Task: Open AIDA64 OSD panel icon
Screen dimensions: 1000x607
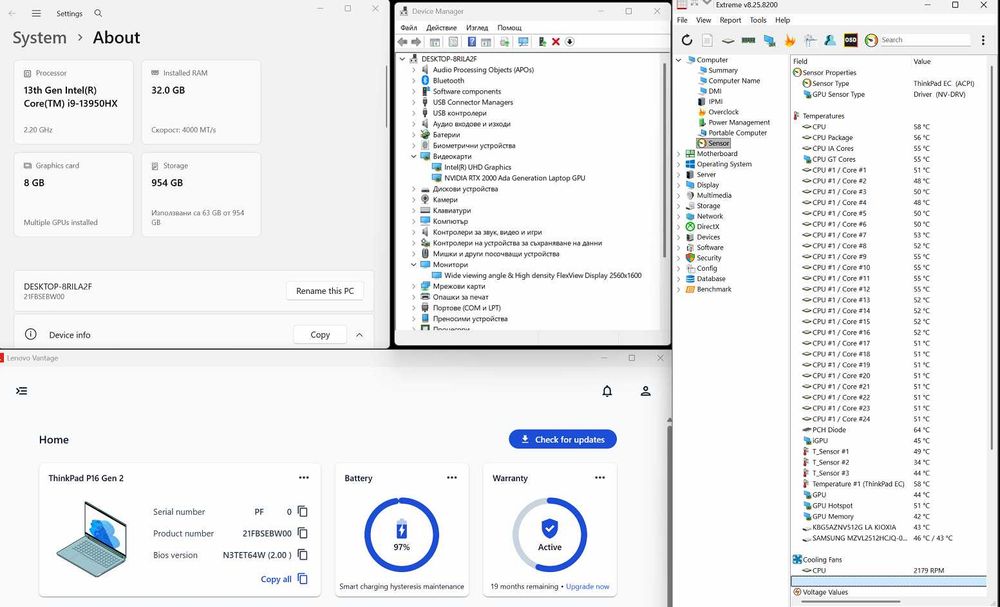Action: tap(850, 40)
